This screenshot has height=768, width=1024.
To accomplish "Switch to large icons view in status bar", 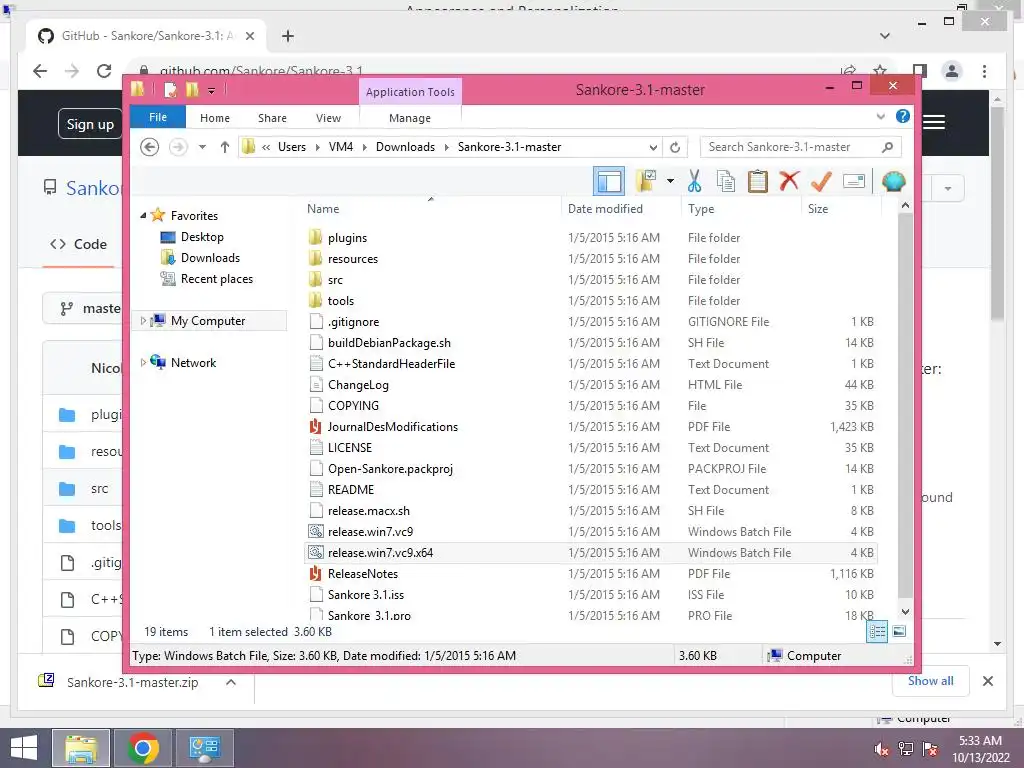I will tap(899, 631).
